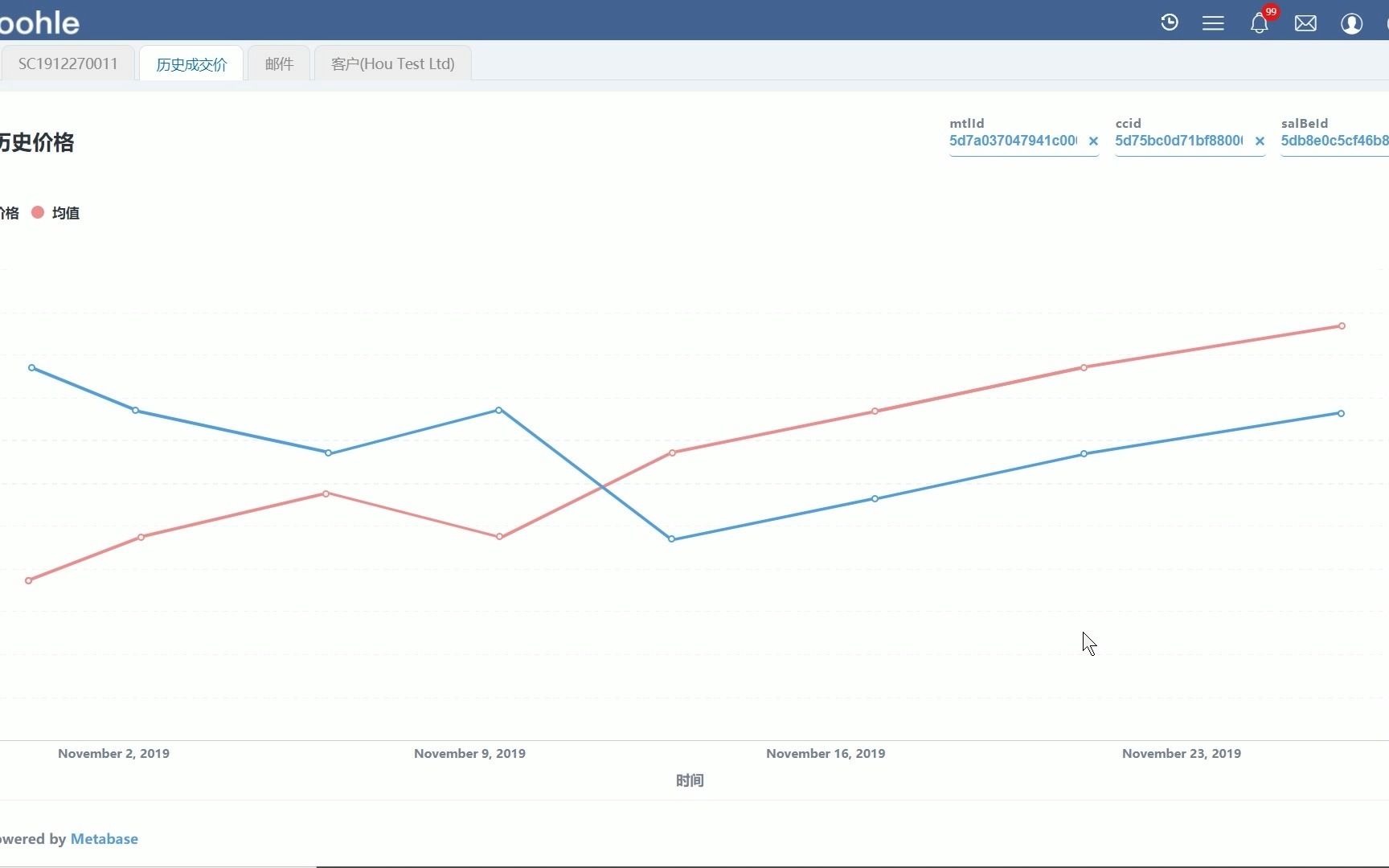Edit the mtlId filter field
Image resolution: width=1389 pixels, height=868 pixels.
pyautogui.click(x=1014, y=141)
